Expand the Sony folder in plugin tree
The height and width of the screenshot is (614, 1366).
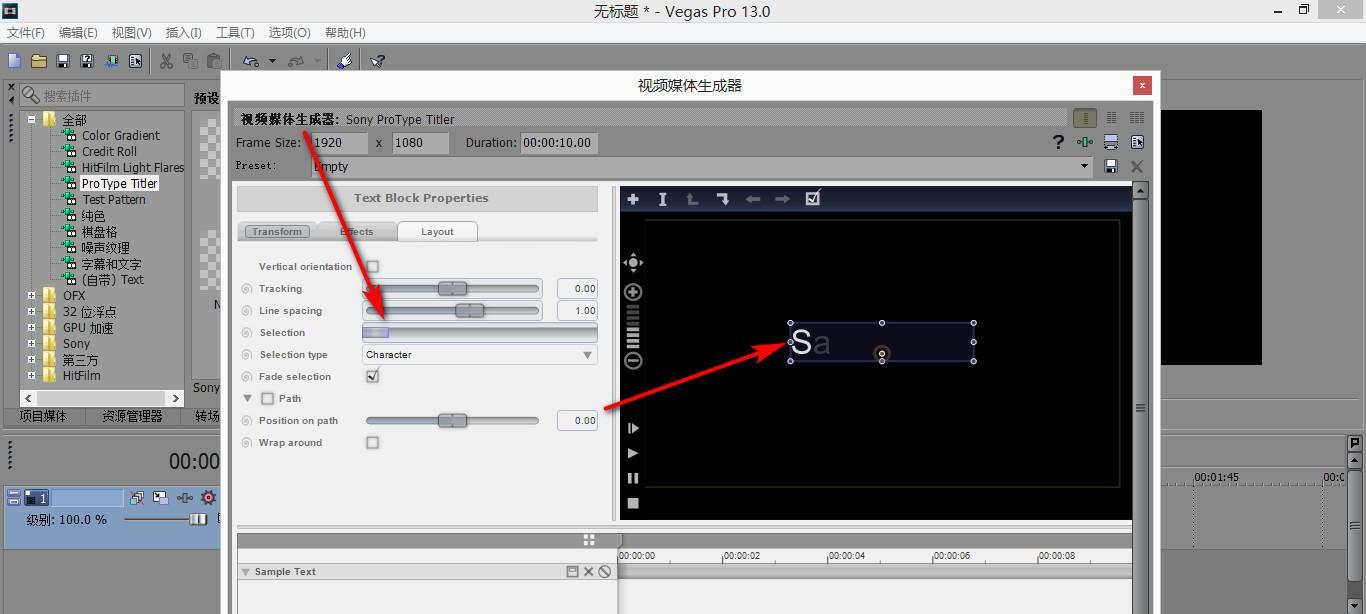pyautogui.click(x=31, y=343)
